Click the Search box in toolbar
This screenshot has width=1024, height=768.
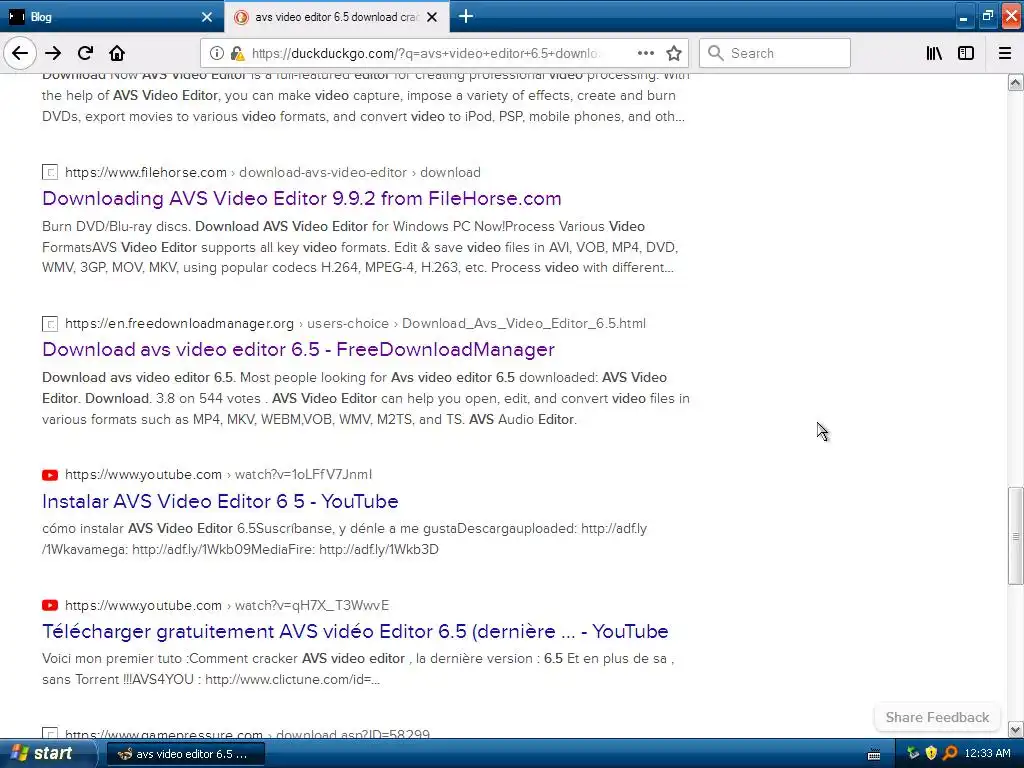pos(775,53)
